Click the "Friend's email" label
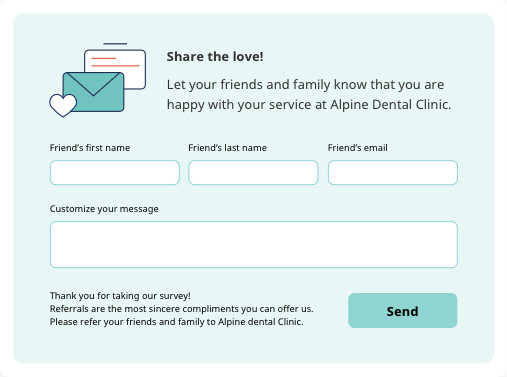The image size is (507, 377). tap(358, 148)
